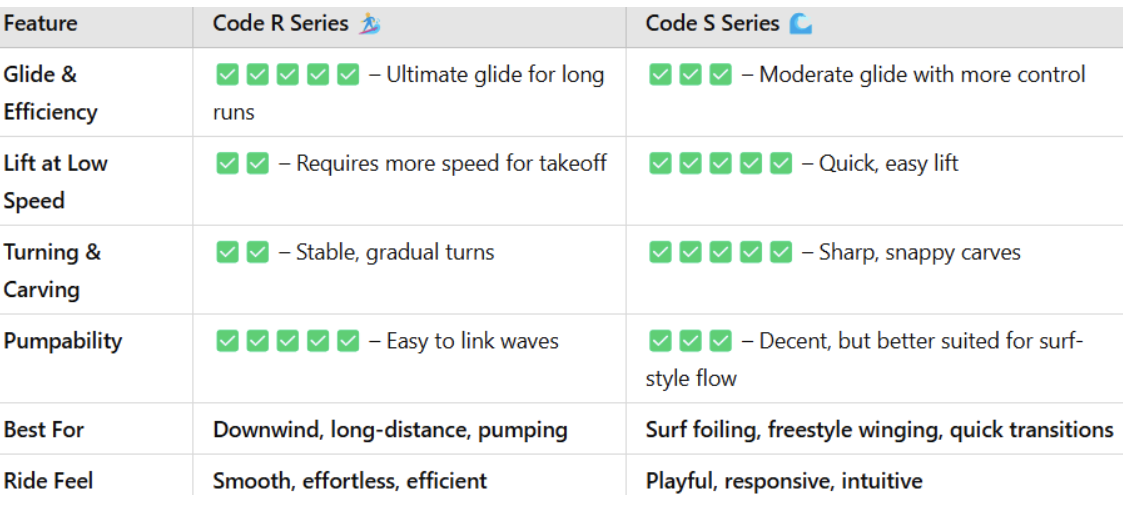The width and height of the screenshot is (1126, 510).
Task: Click 'Playful, responsive, intuitive' cell text
Action: 783,481
